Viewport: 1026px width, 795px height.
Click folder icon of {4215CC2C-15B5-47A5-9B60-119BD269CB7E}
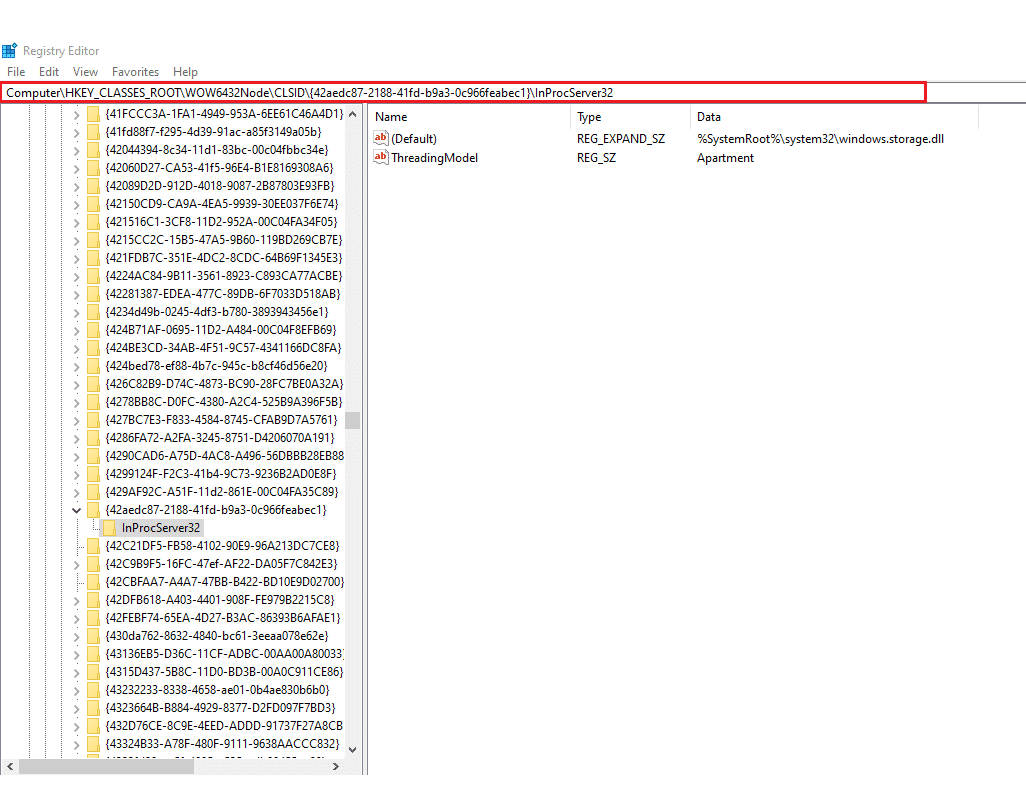click(93, 239)
